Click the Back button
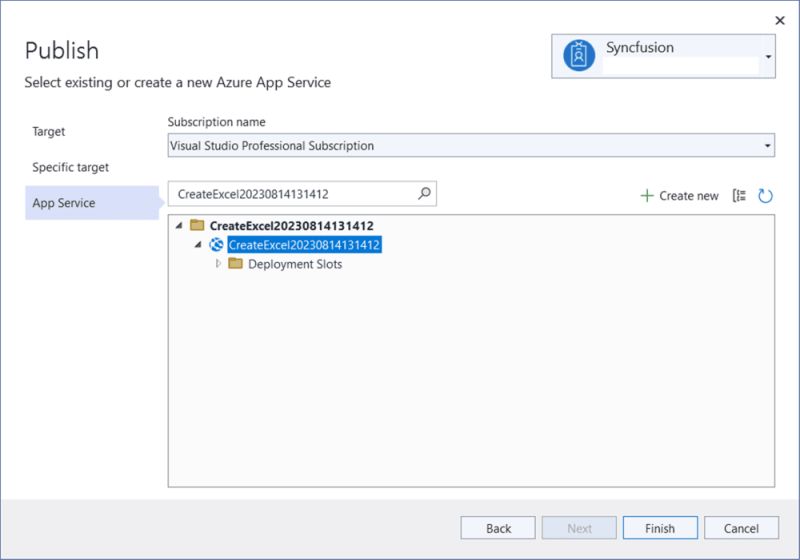This screenshot has height=560, width=800. click(498, 528)
